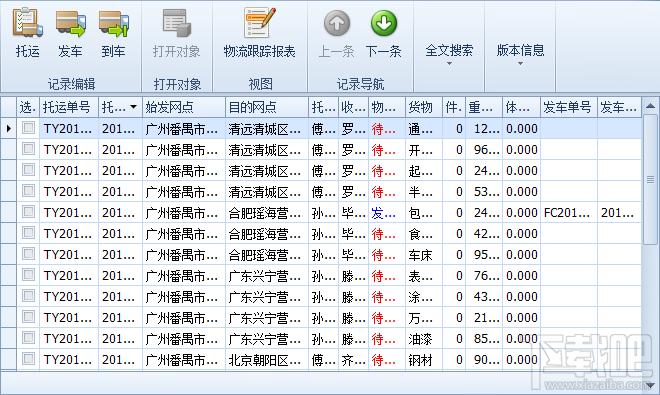Click weight cell 43... in 涂... row
Screen dimensions: 660x395
tap(484, 296)
